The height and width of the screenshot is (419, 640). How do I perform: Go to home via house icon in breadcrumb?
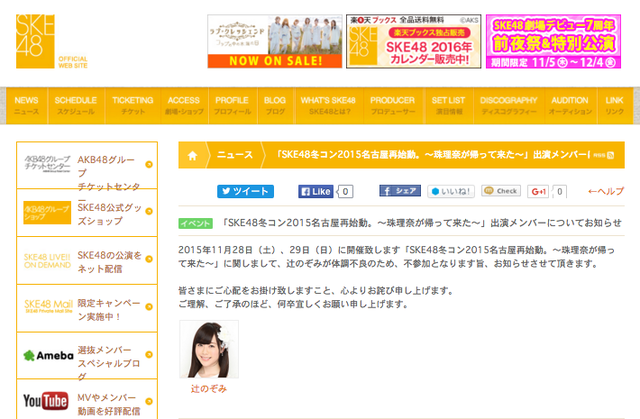pos(192,155)
